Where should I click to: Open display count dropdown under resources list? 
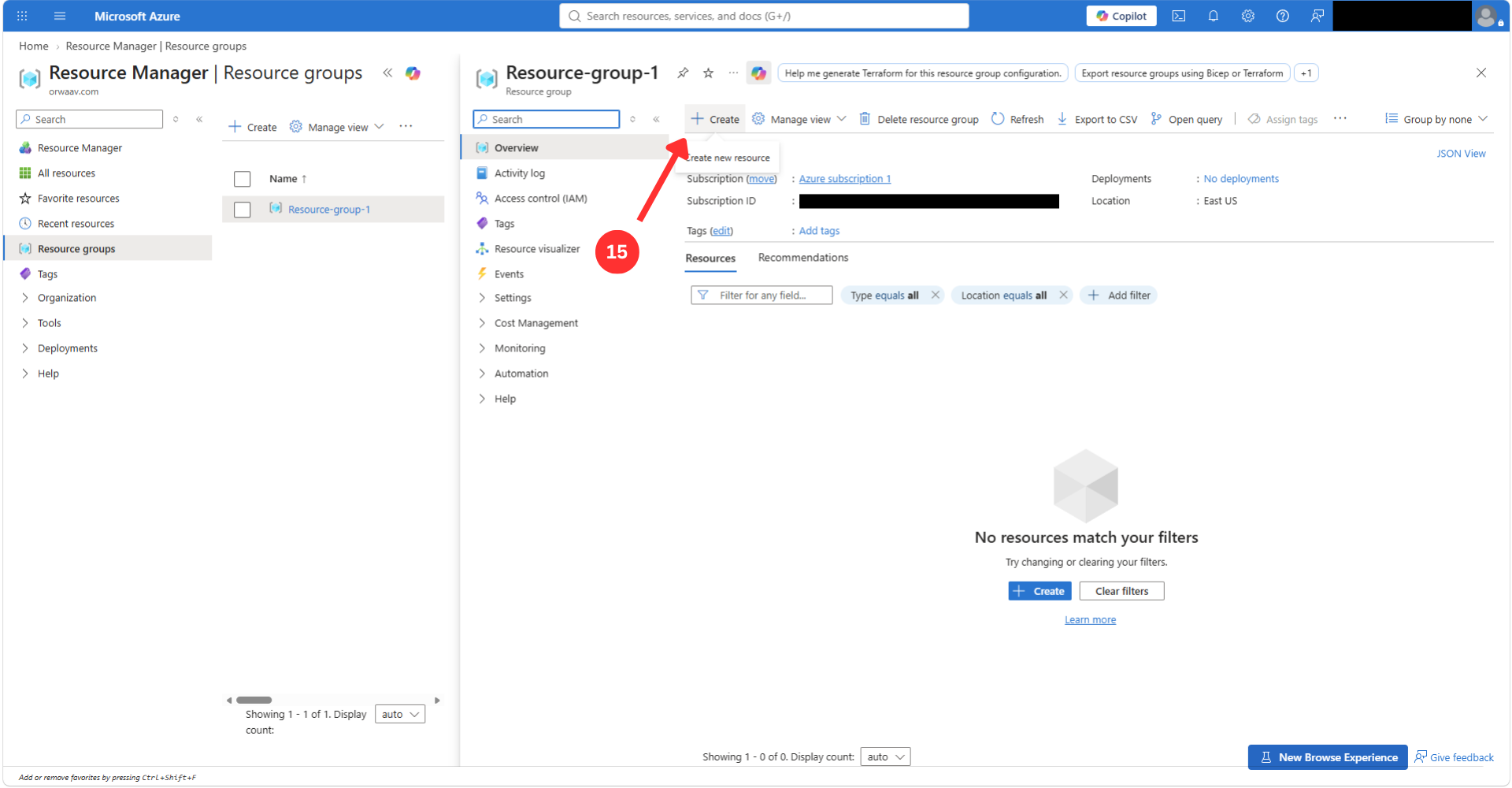coord(885,757)
